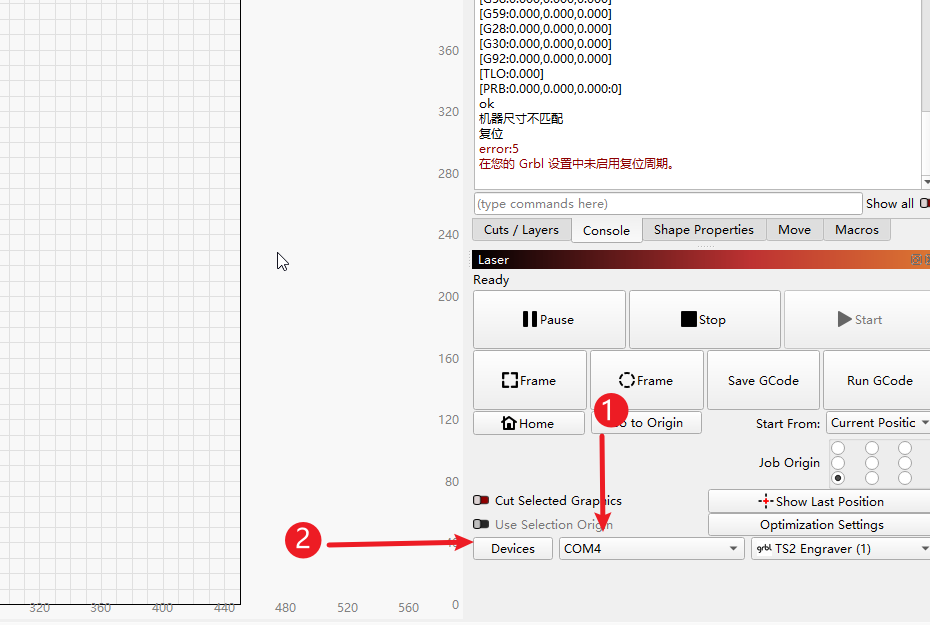Click the console command input field
Screen dimensions: 930x625
pyautogui.click(x=667, y=204)
